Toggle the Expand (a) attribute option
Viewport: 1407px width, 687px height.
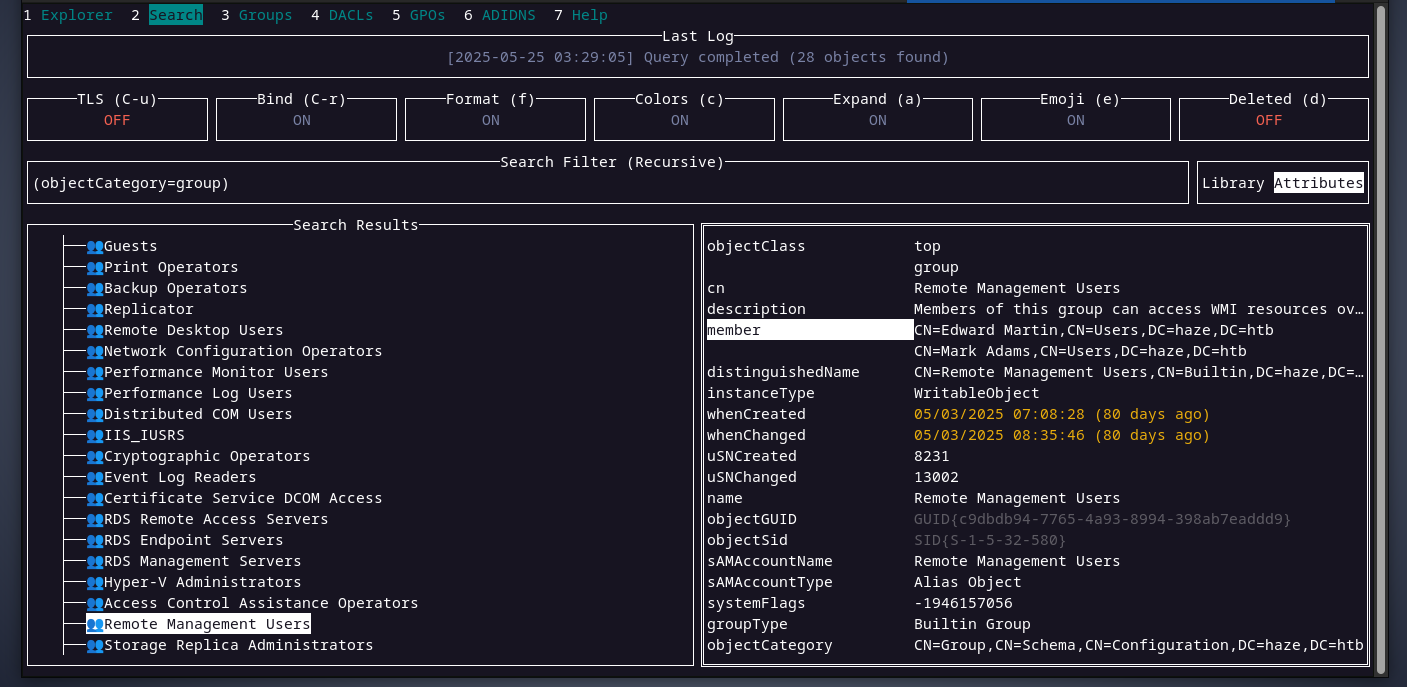pyautogui.click(x=877, y=120)
